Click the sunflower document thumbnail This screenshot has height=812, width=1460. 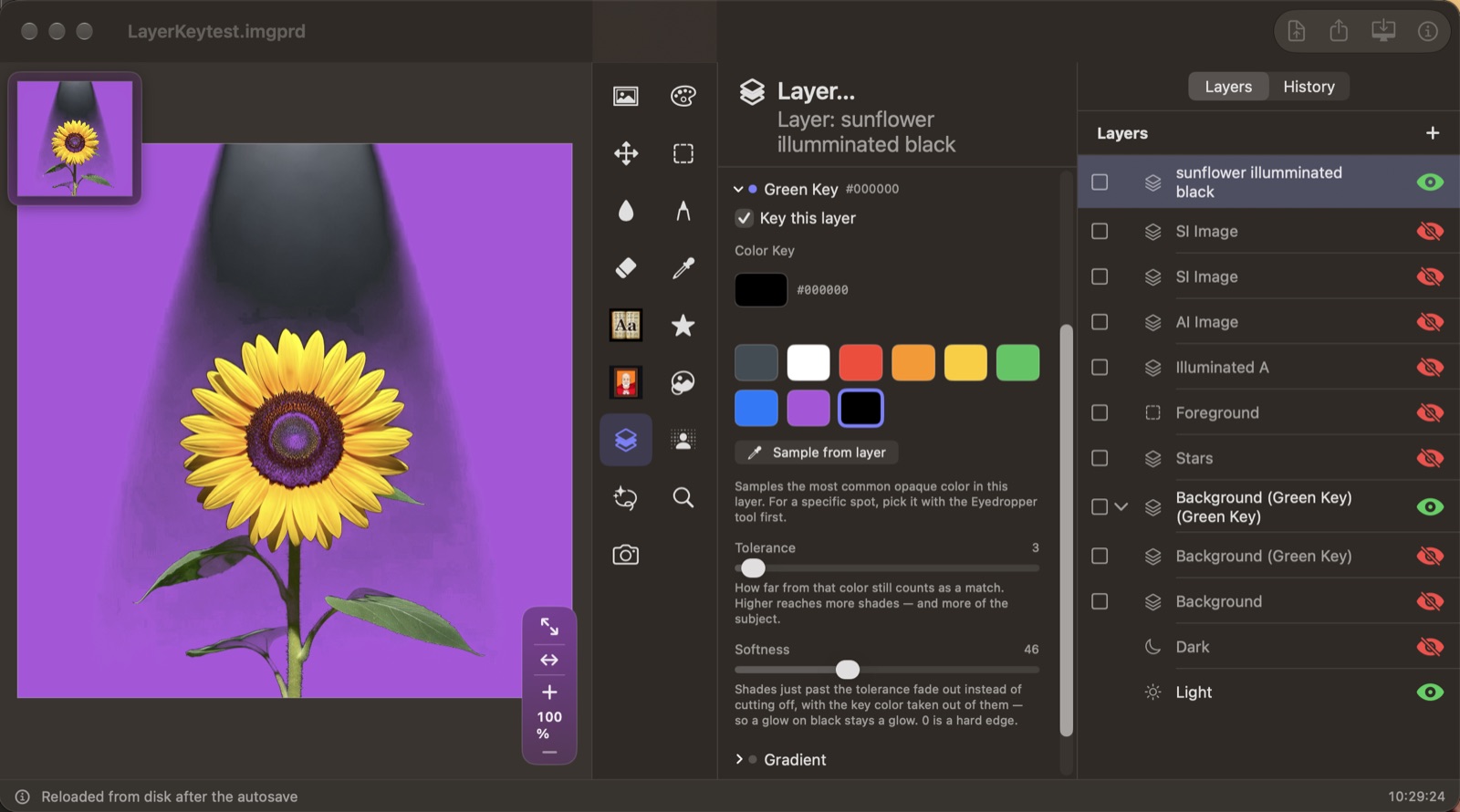click(x=75, y=138)
